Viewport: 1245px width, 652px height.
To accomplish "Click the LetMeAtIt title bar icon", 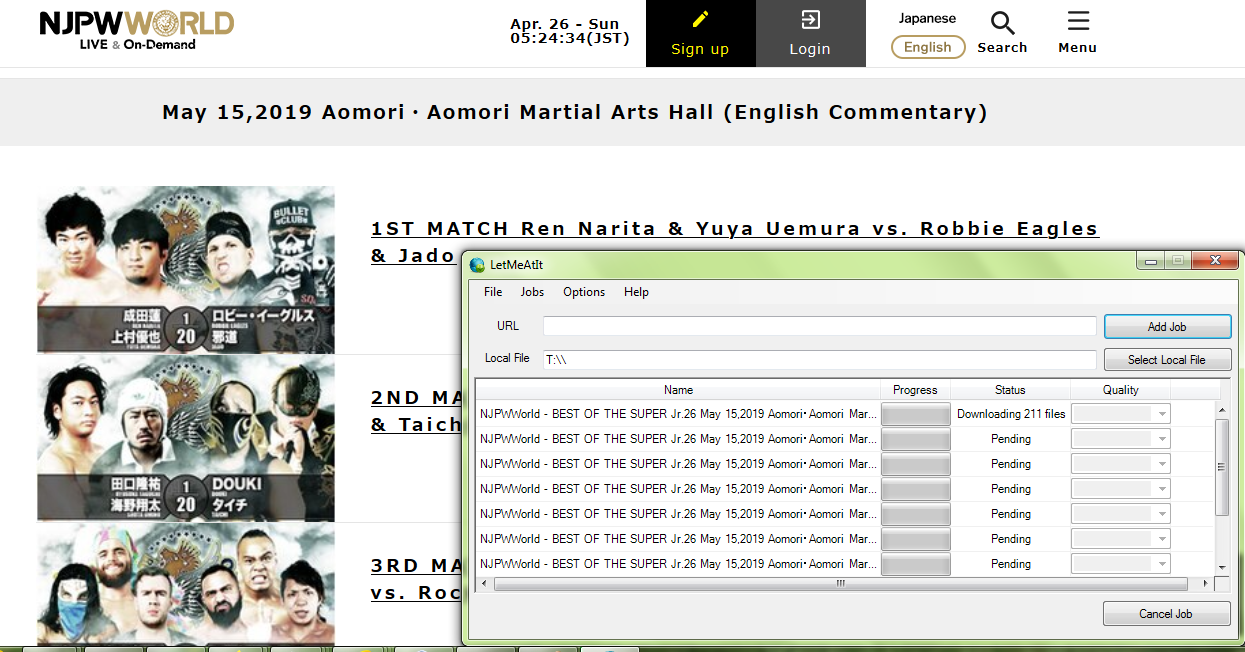I will click(478, 264).
